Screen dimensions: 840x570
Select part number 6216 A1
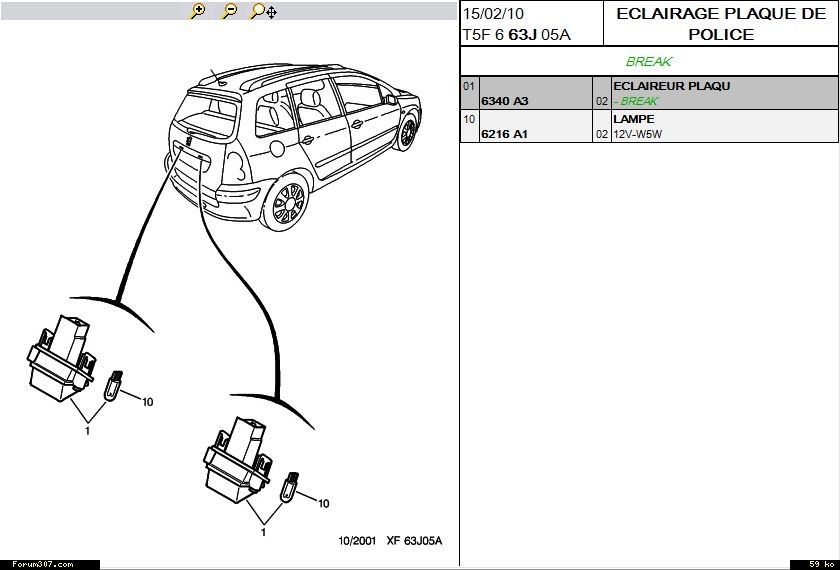coord(505,134)
